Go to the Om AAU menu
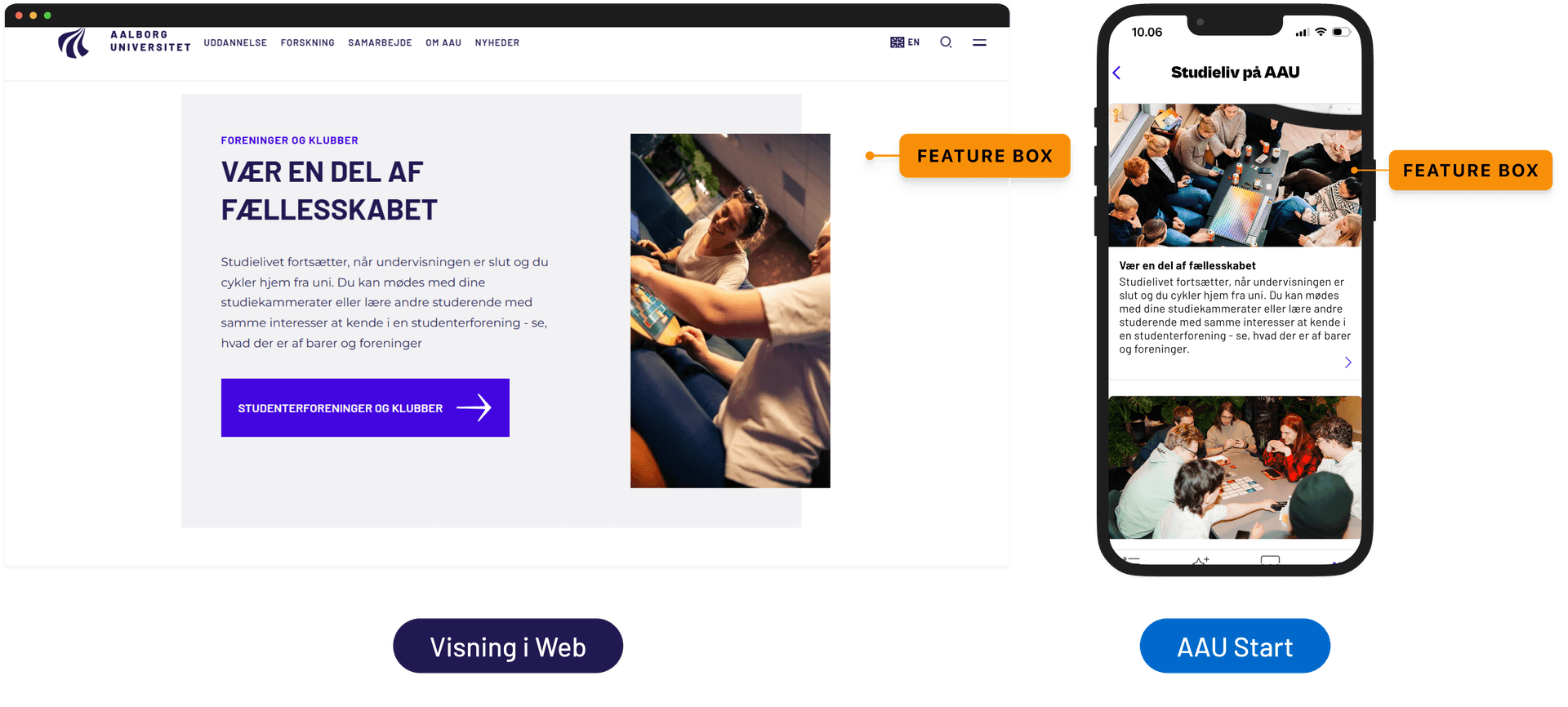The width and height of the screenshot is (1568, 707). coord(443,42)
